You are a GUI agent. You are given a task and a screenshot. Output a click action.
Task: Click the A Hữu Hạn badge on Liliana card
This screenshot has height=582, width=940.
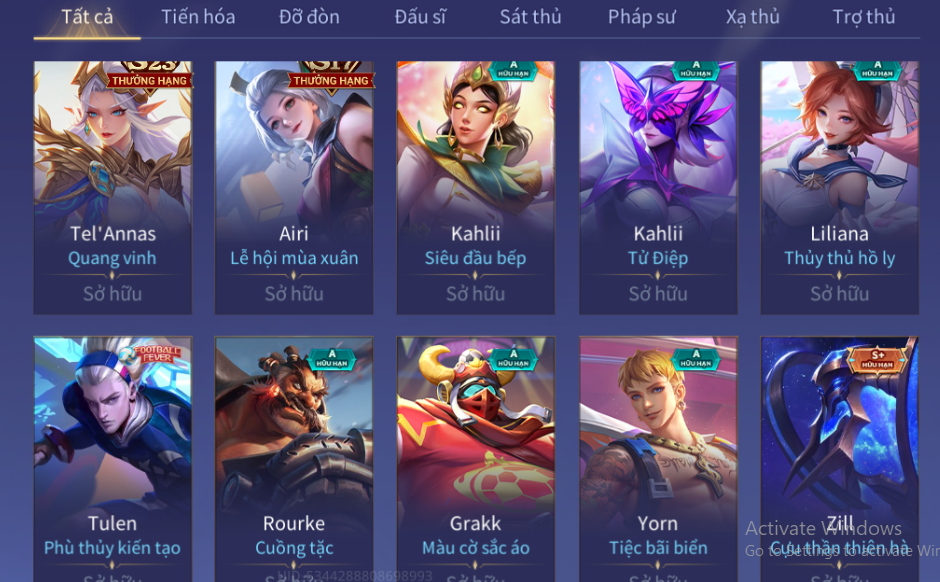pyautogui.click(x=878, y=71)
